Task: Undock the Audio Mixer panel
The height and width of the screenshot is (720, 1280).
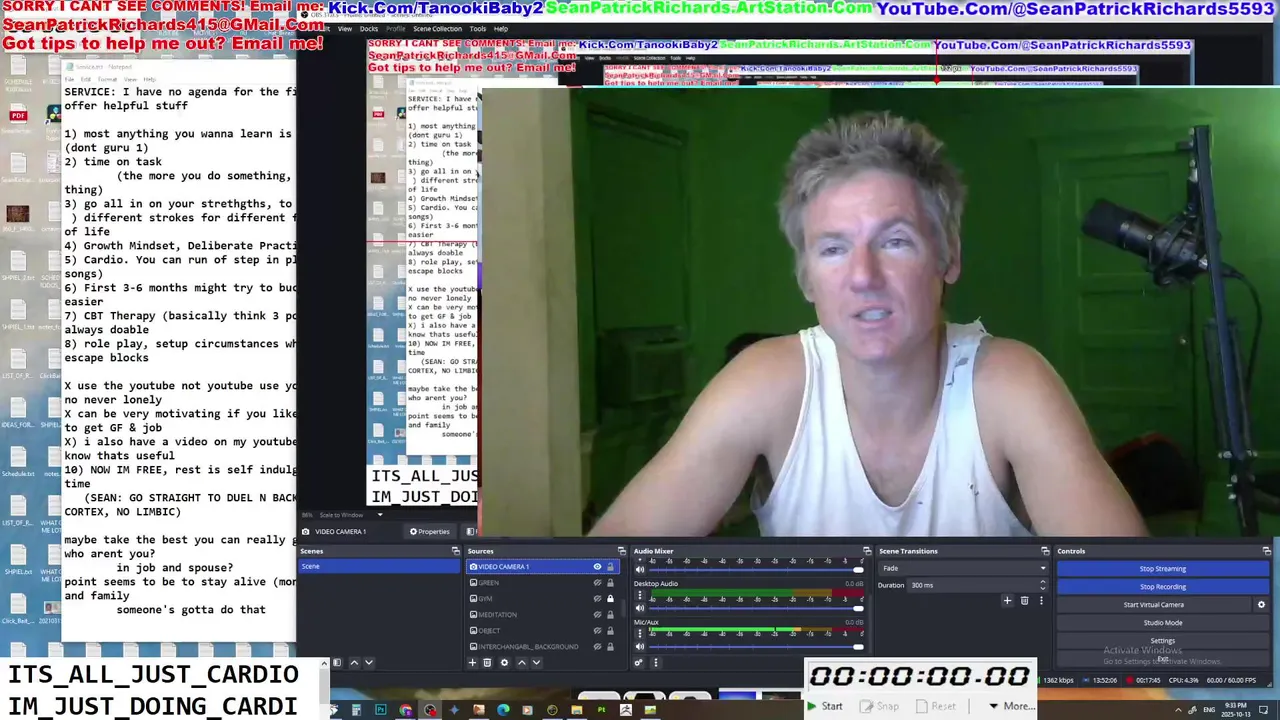Action: click(867, 551)
